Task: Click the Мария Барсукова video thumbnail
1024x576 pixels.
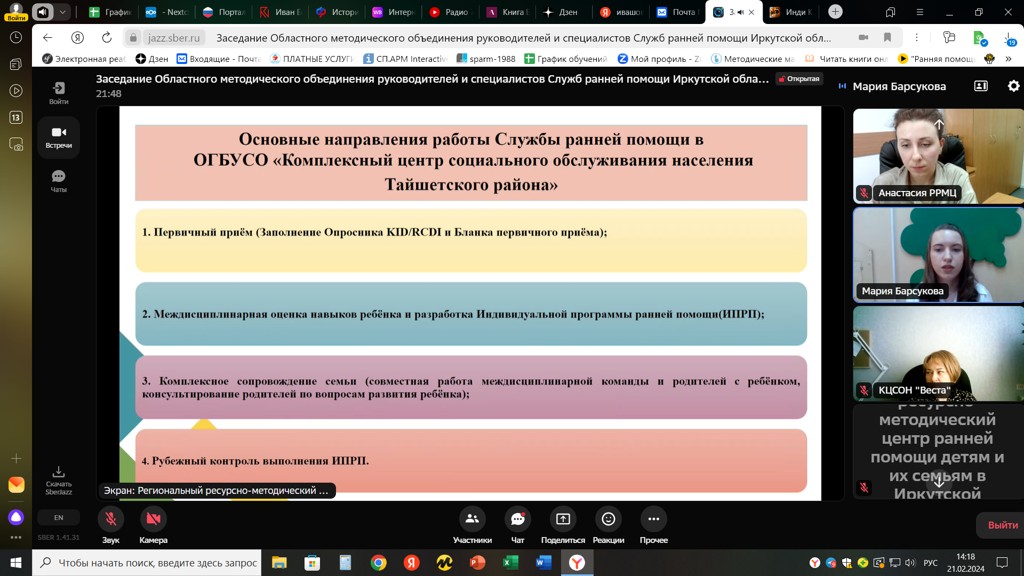Action: (937, 254)
